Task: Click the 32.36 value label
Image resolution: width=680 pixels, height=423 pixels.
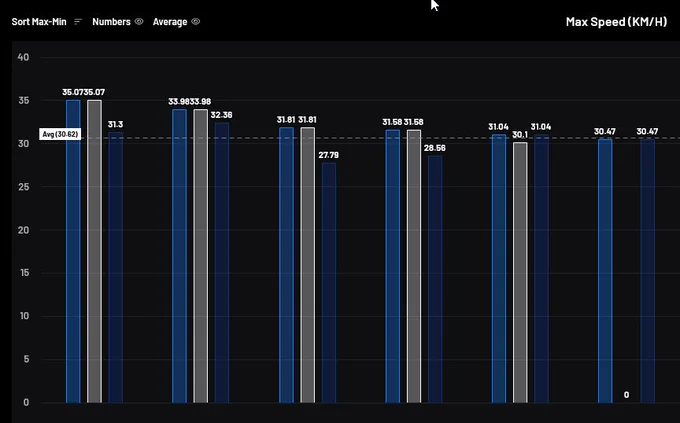Action: (x=222, y=115)
